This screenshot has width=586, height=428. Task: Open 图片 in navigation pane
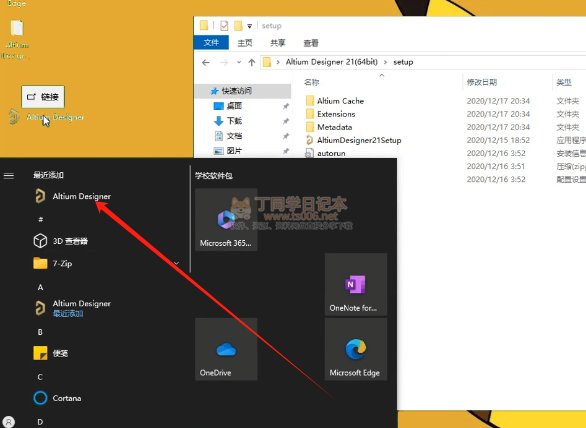(234, 151)
